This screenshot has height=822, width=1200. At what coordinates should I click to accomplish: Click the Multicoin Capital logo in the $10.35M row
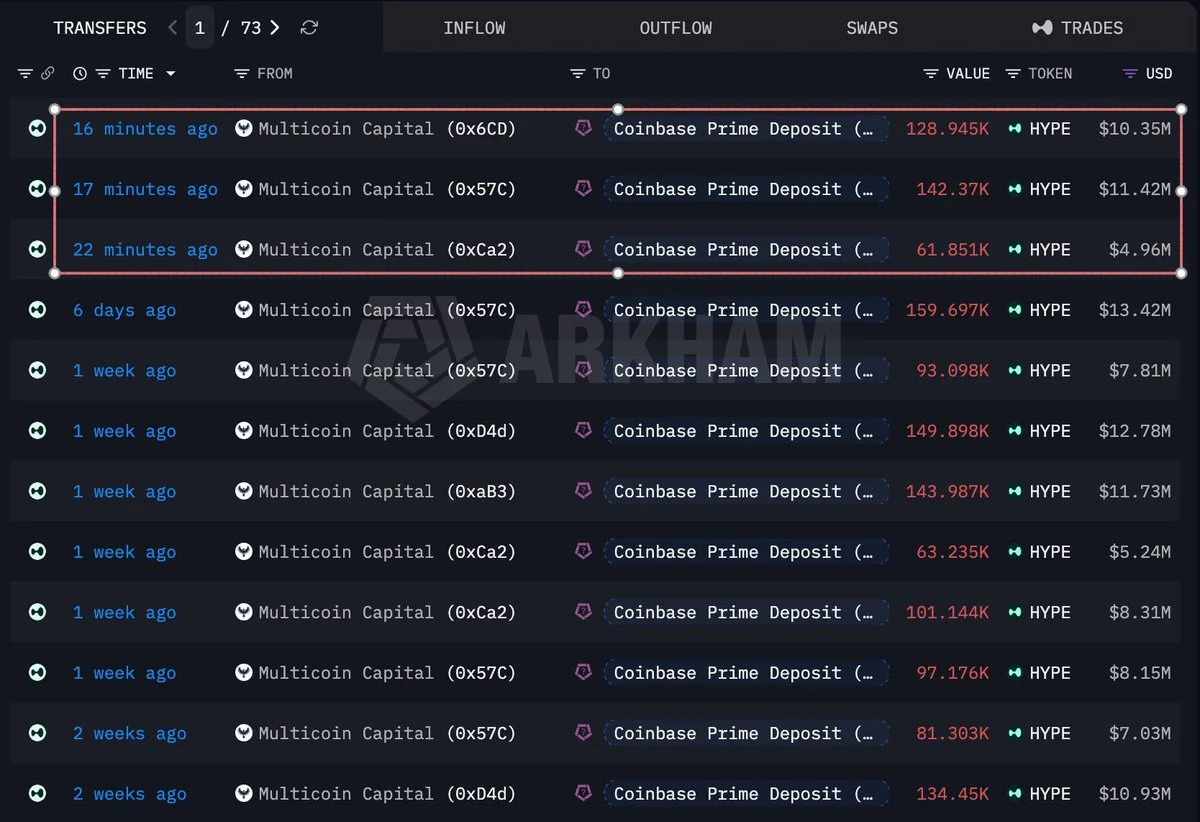point(244,128)
